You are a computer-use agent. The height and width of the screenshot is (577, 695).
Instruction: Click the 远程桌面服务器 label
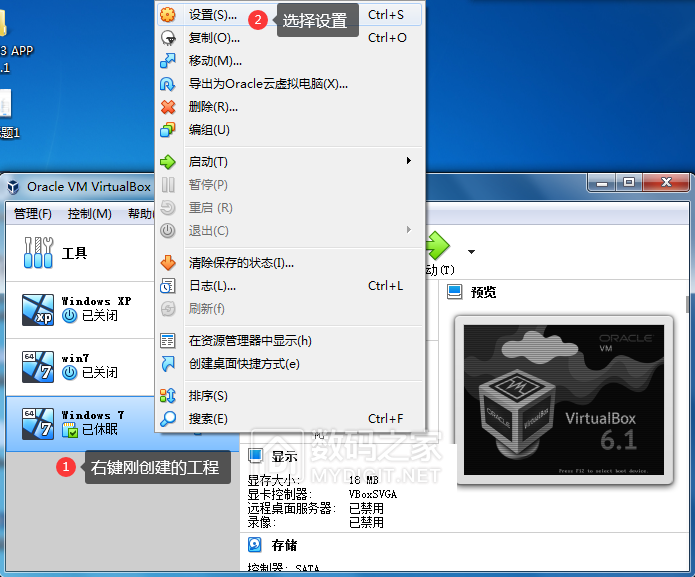coord(291,508)
